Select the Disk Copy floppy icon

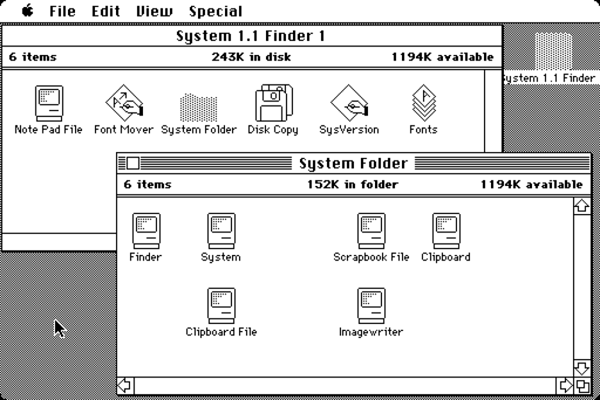274,103
